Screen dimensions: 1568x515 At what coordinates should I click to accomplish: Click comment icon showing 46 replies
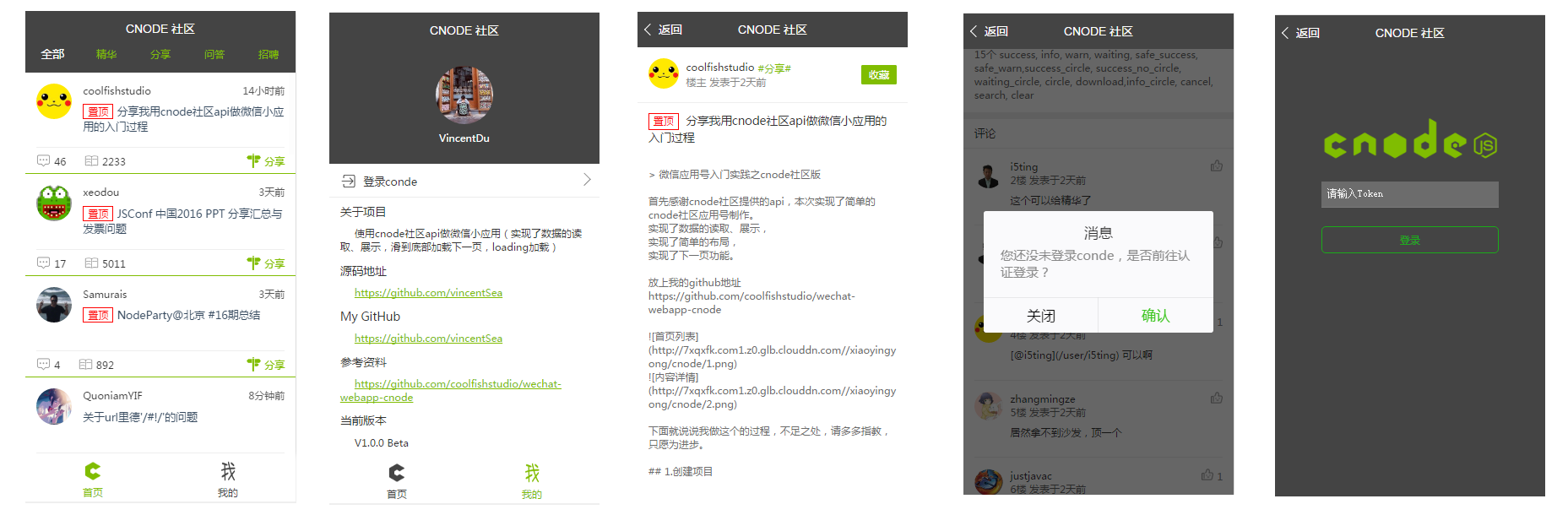coord(43,160)
